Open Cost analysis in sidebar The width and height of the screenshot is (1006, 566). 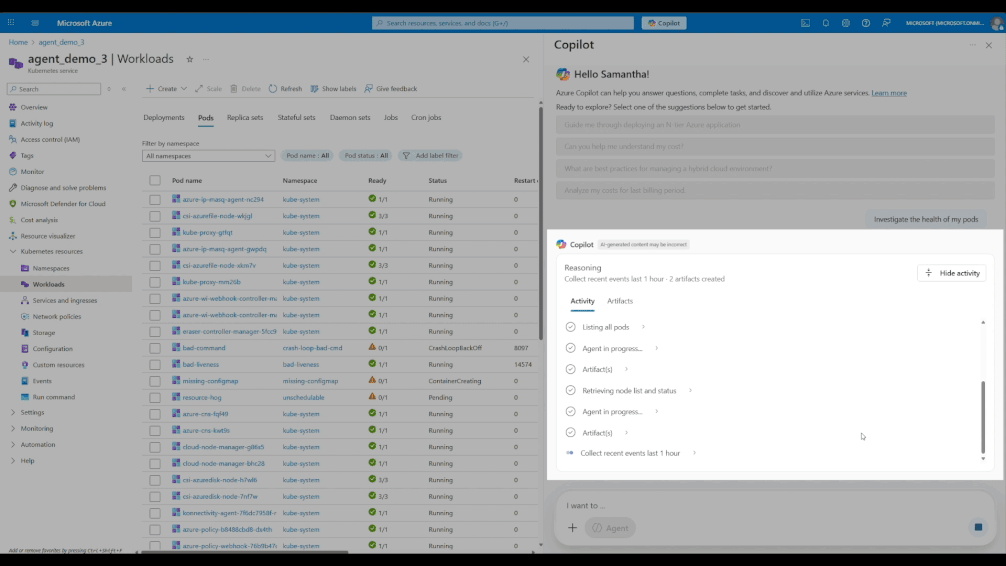[38, 219]
